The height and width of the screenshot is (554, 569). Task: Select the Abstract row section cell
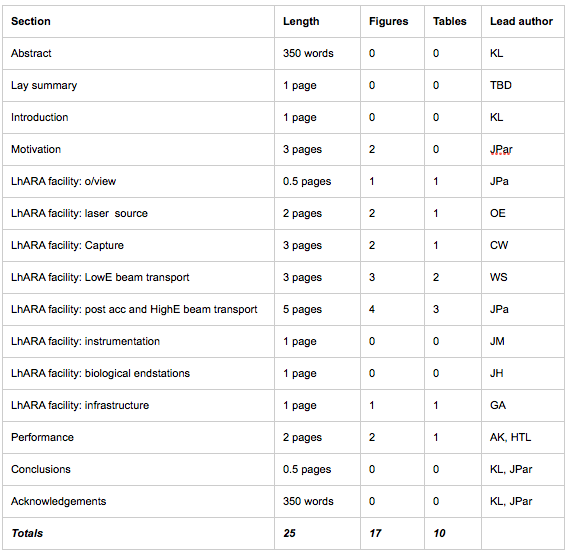138,53
